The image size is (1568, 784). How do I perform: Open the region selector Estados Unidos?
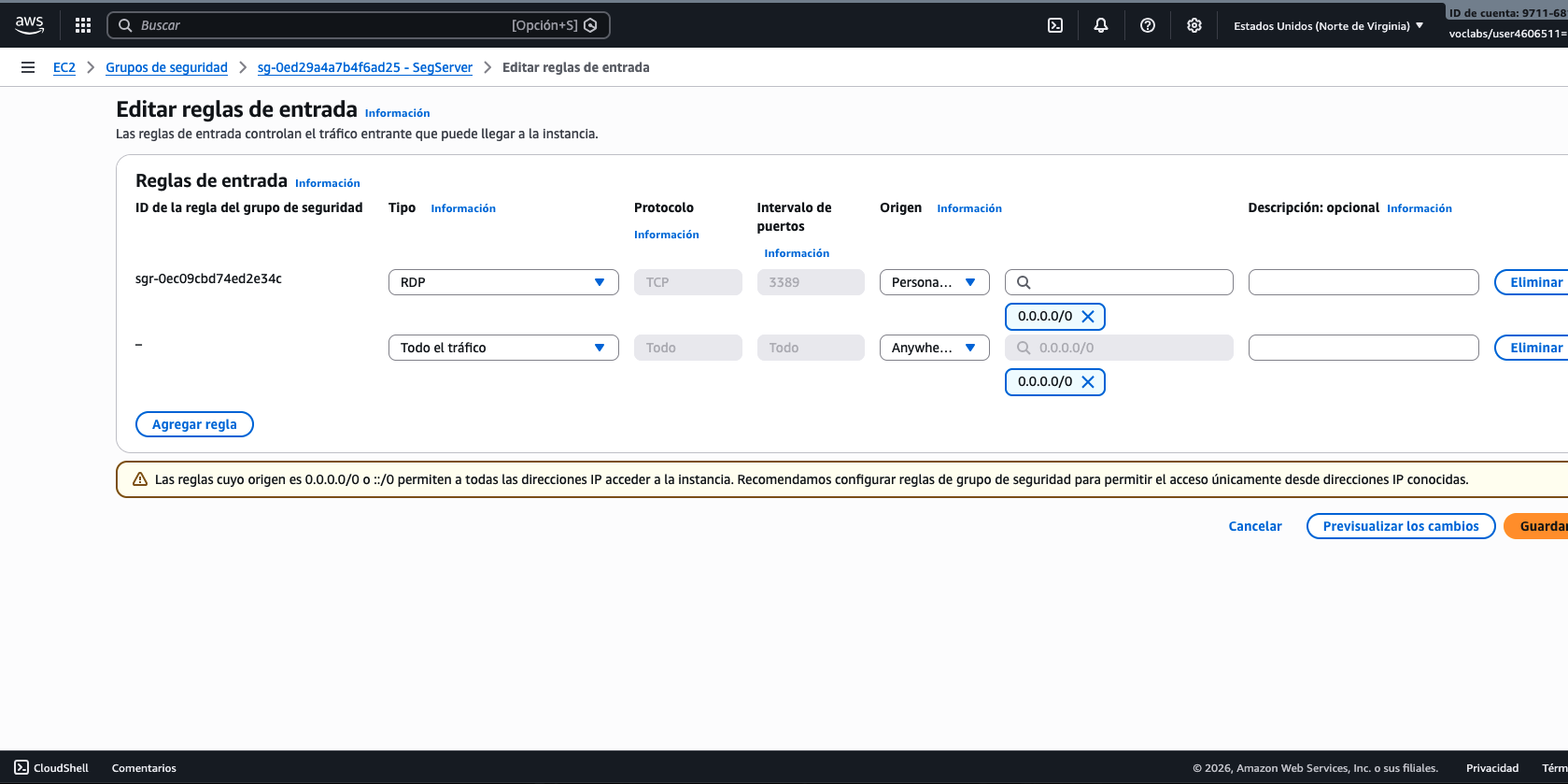click(1328, 26)
